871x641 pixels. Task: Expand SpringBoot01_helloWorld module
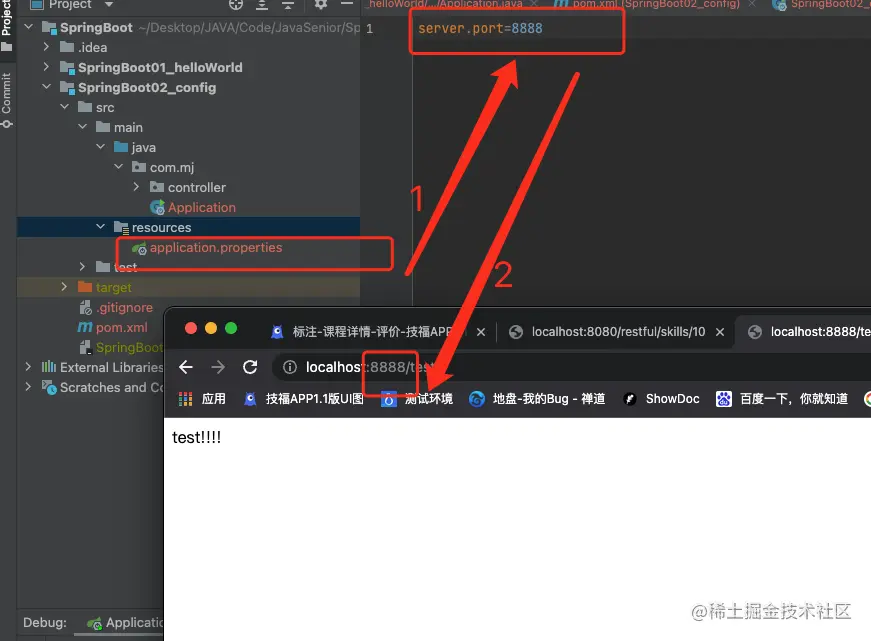[x=47, y=67]
